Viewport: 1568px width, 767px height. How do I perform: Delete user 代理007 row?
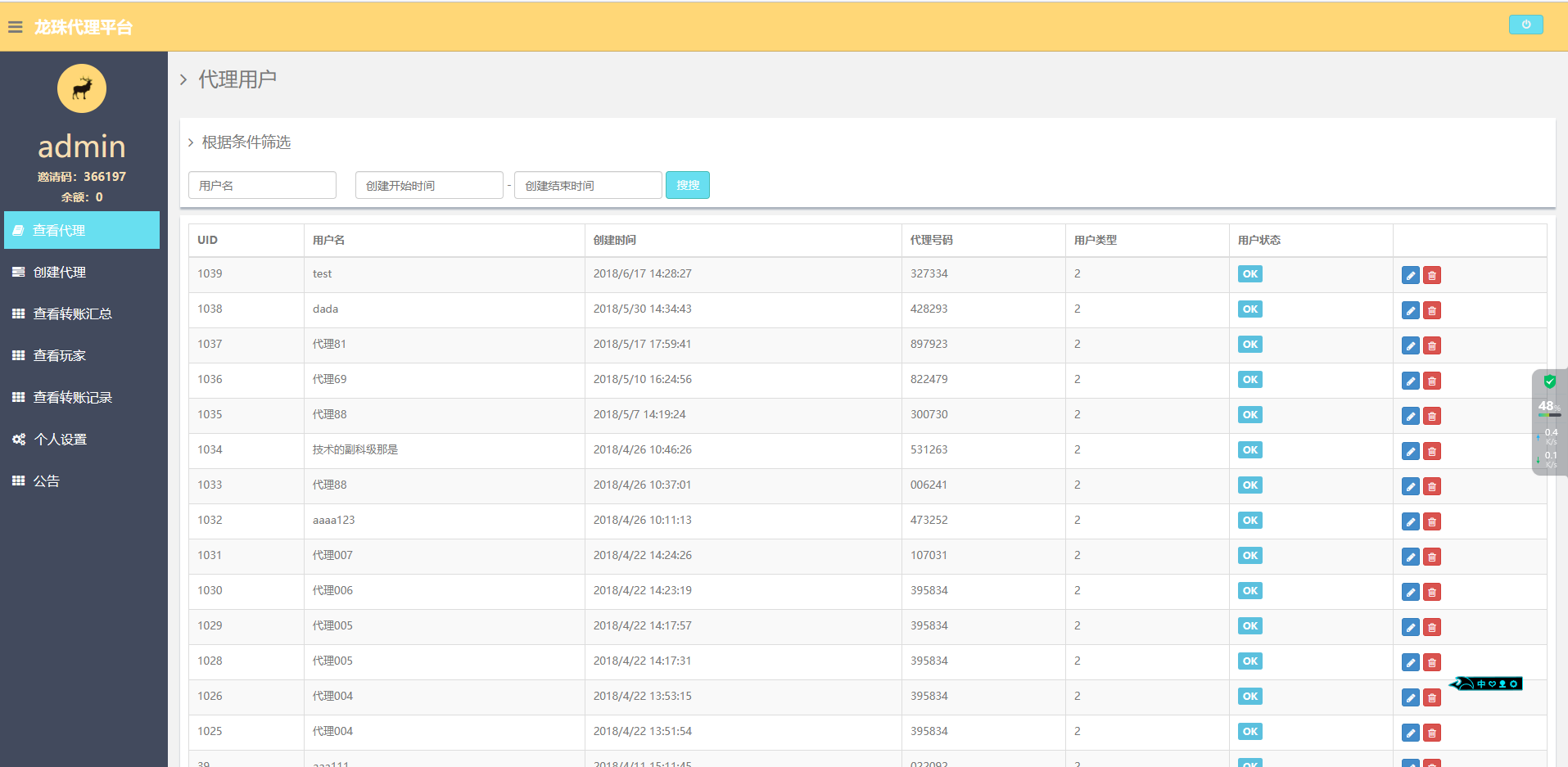click(x=1432, y=557)
